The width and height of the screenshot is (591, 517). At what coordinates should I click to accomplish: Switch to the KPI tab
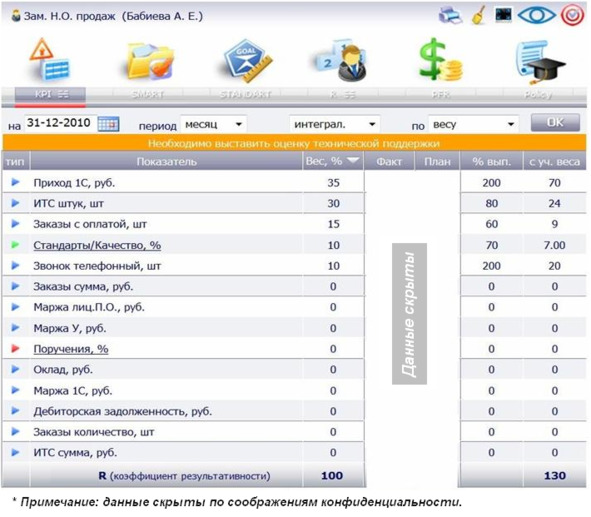click(50, 95)
